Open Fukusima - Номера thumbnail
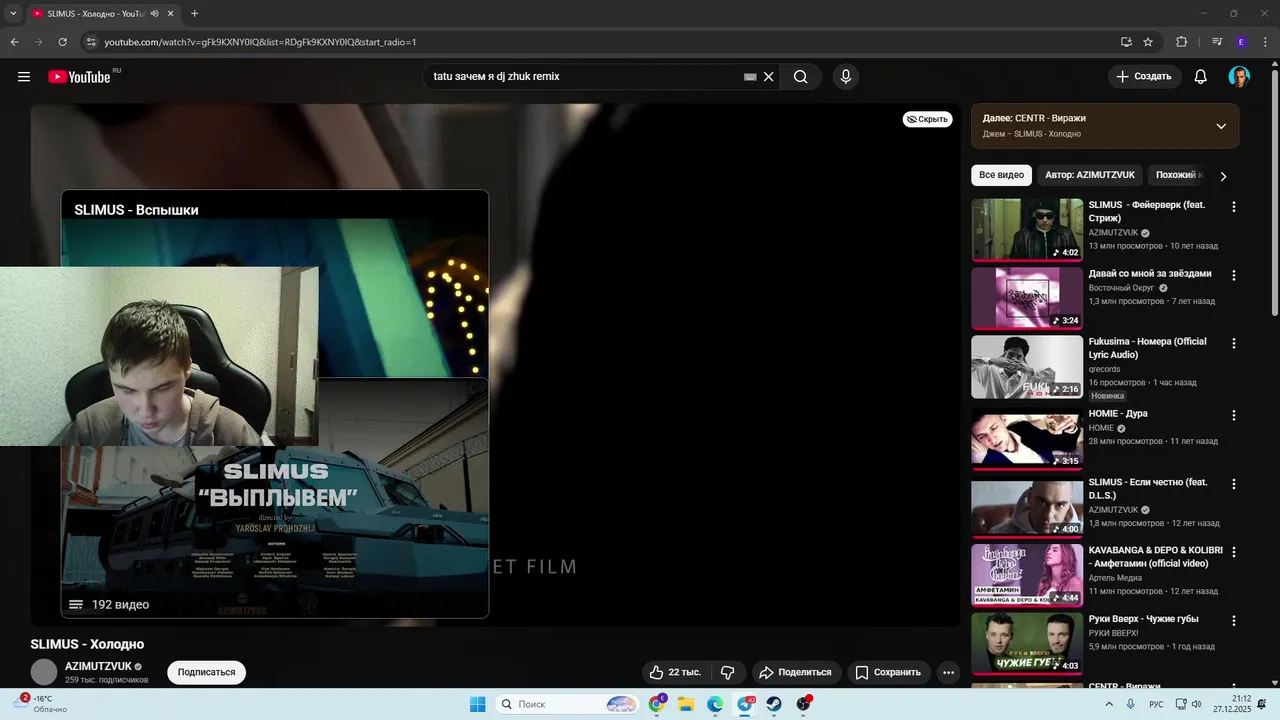This screenshot has width=1280, height=720. point(1027,367)
